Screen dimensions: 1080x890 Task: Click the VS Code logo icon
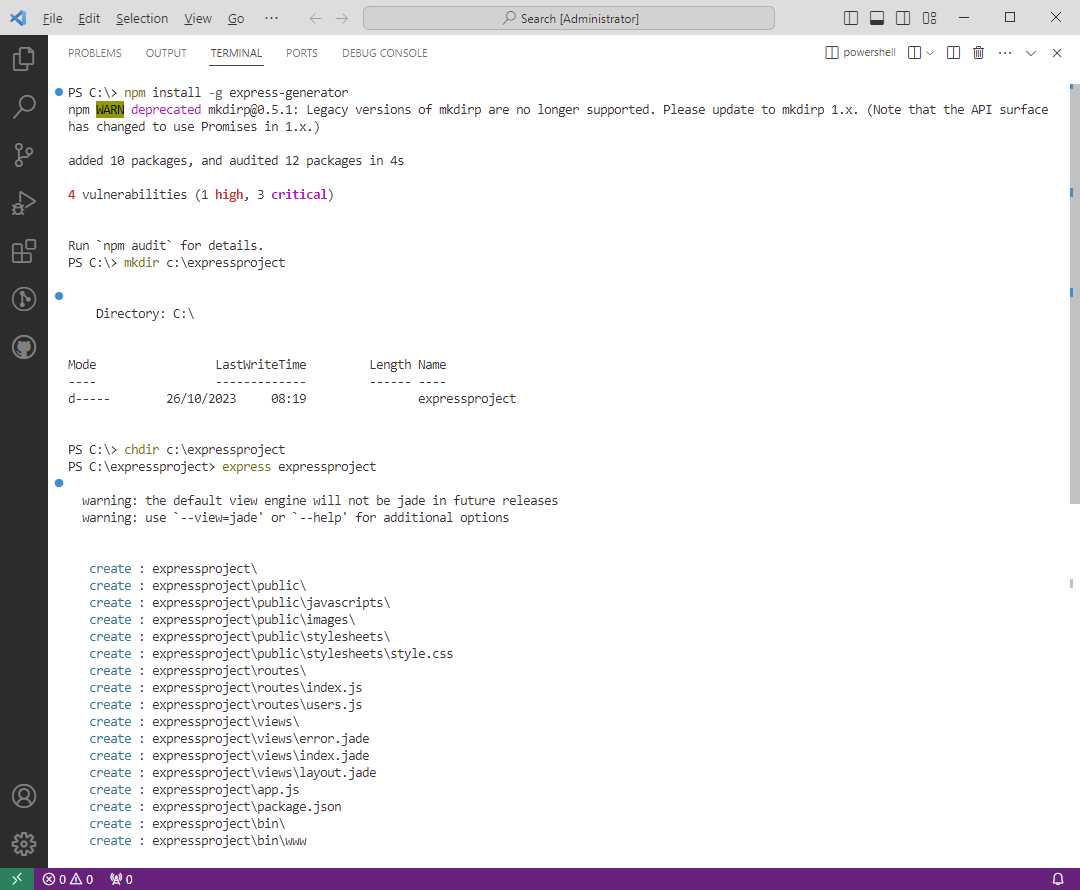coord(18,18)
